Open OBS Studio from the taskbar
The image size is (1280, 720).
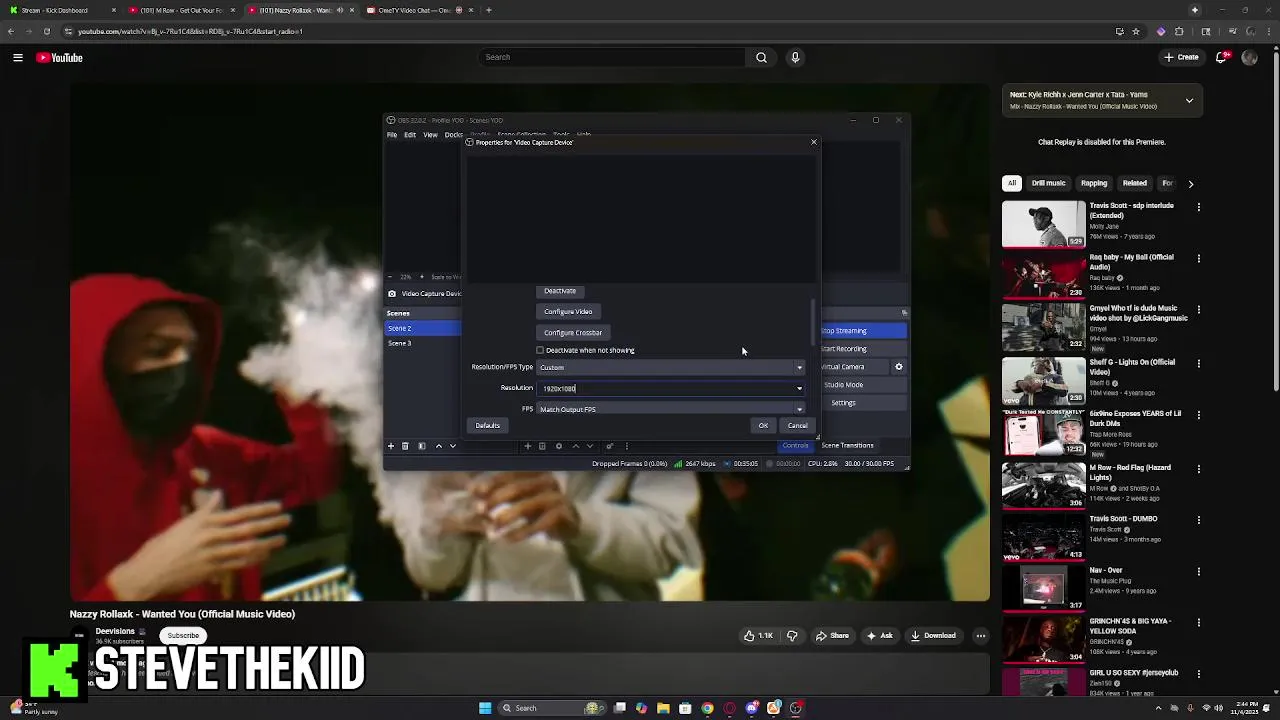coord(796,708)
